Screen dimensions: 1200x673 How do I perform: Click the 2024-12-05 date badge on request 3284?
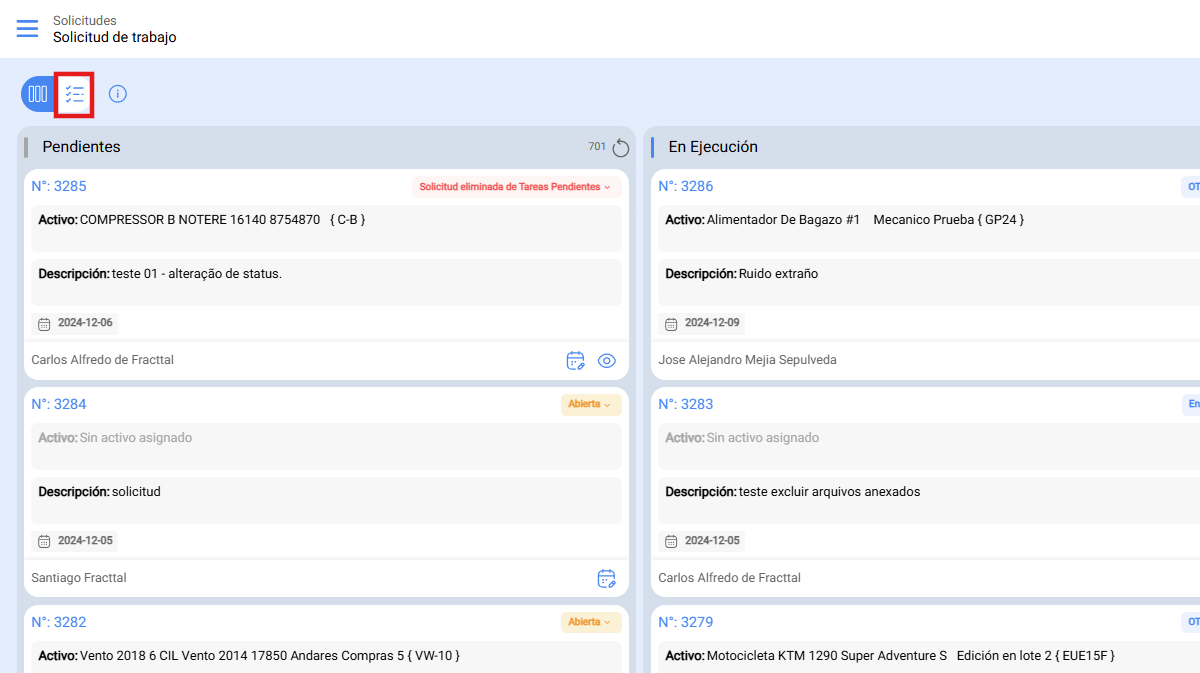click(x=76, y=541)
